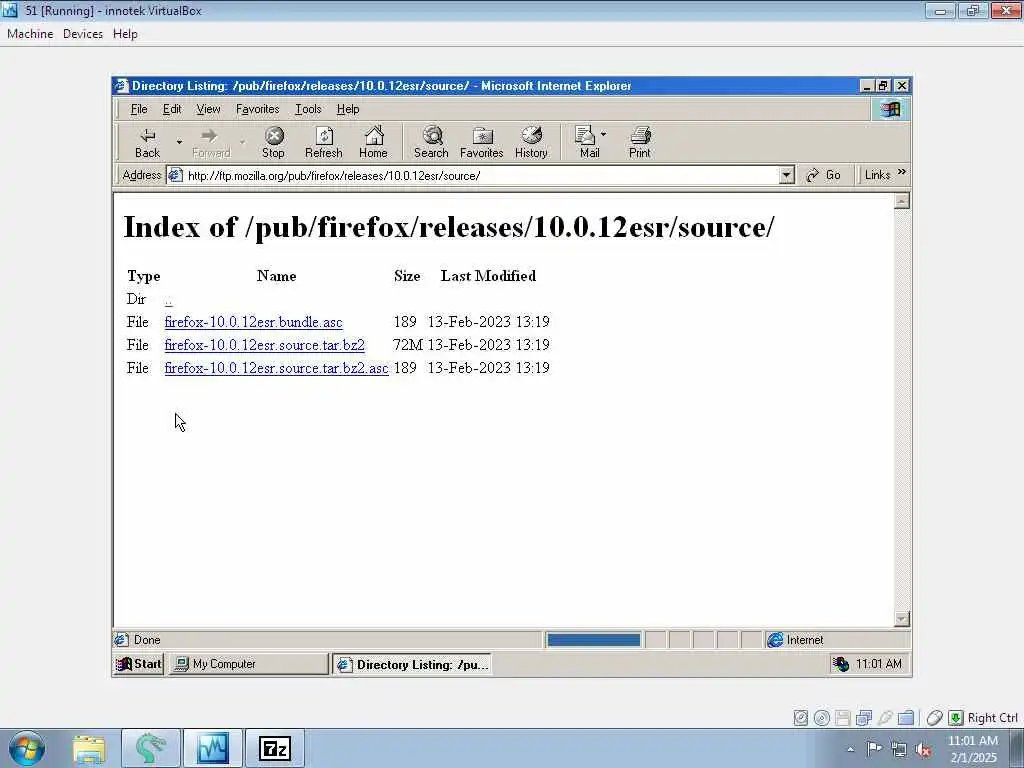Click the VirtualBox hard disk activity icon
The image size is (1024, 768).
tap(801, 718)
